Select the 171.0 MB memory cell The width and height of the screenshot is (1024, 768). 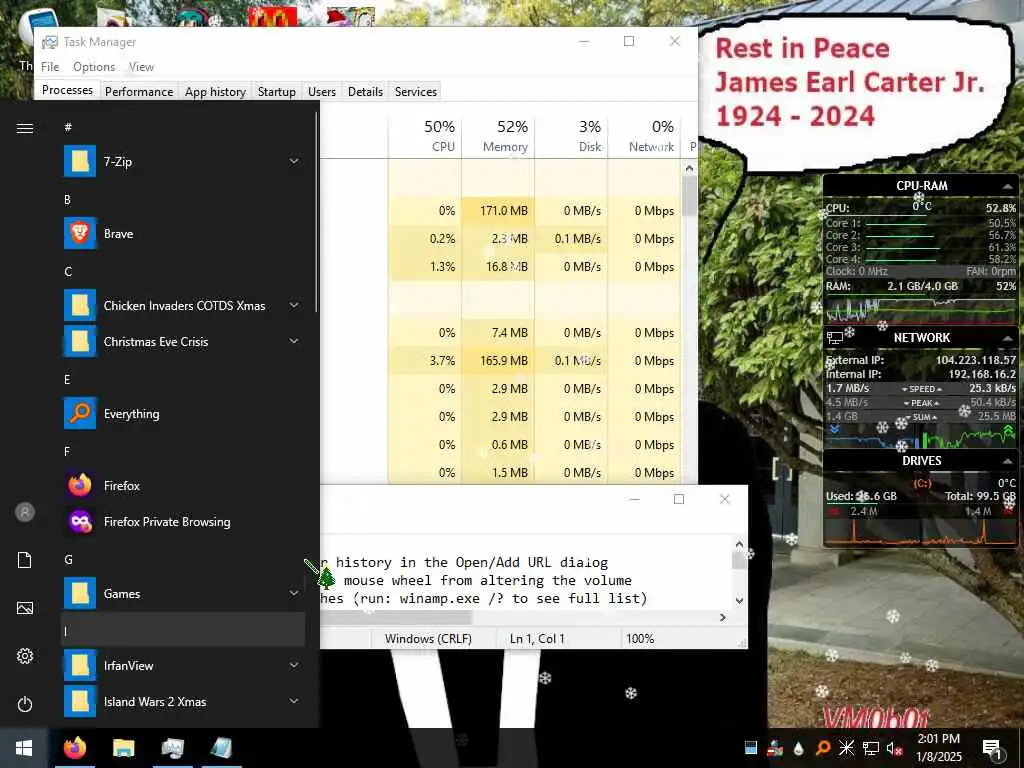click(x=498, y=211)
